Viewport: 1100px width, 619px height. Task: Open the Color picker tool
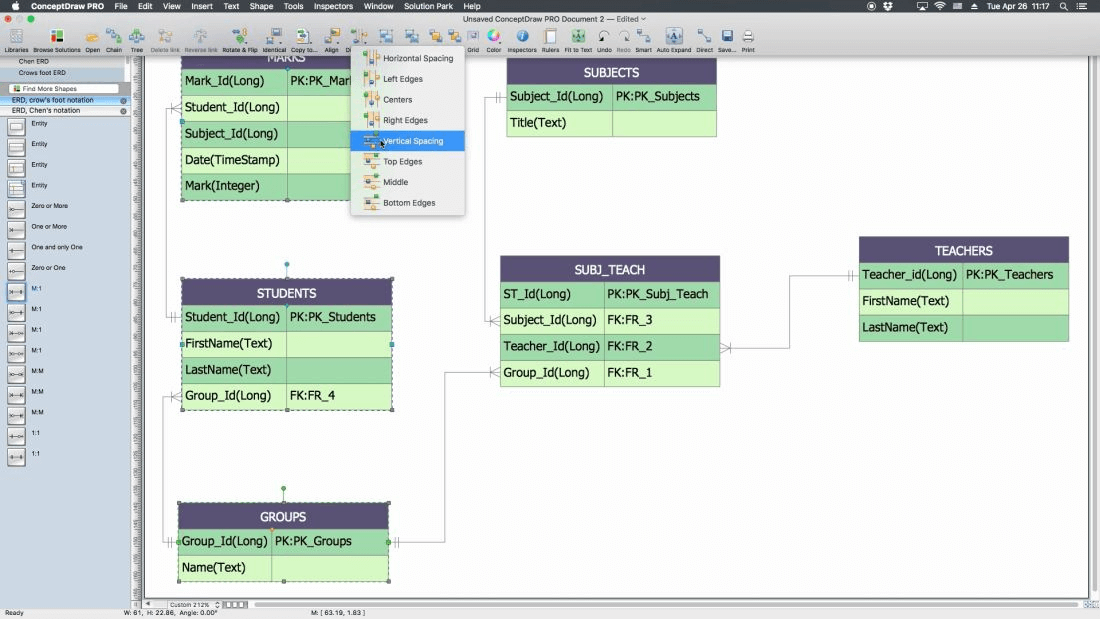[x=494, y=38]
